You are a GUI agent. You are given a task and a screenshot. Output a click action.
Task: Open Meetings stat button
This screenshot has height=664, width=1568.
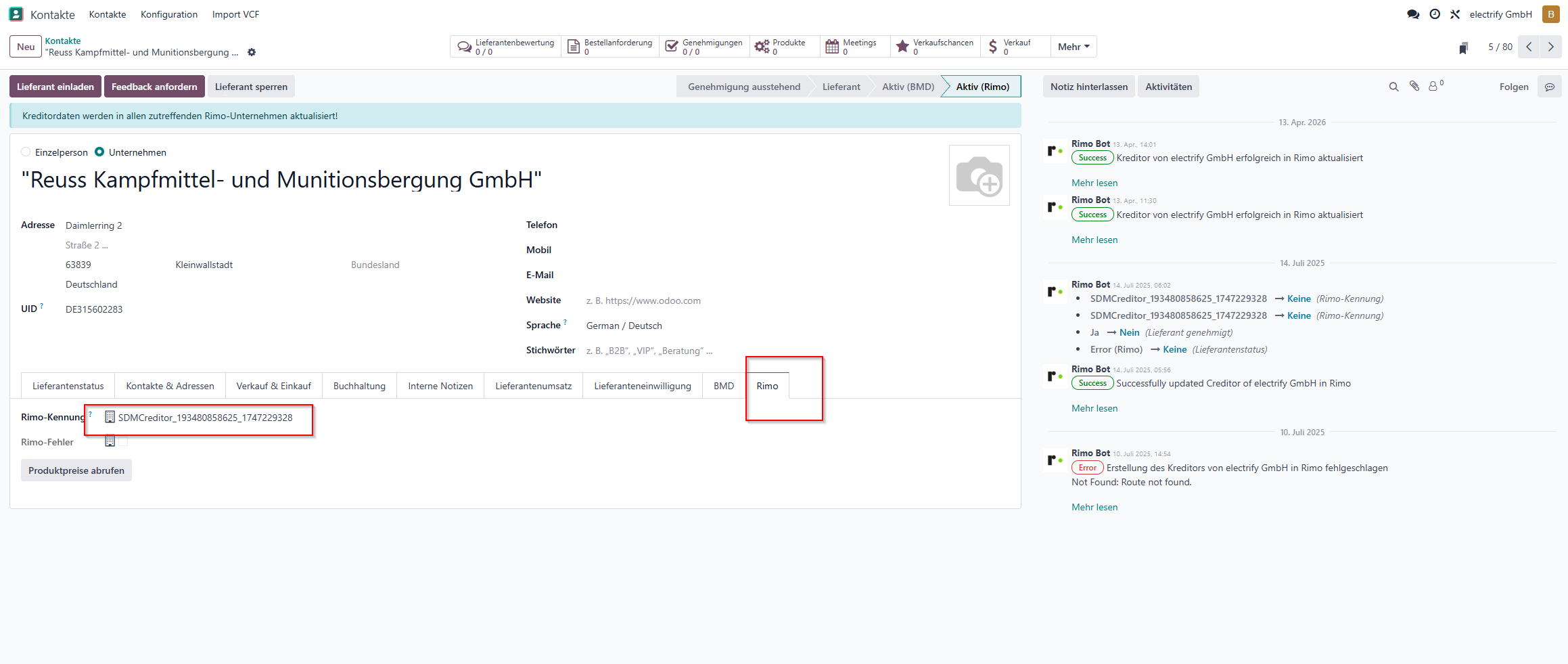click(855, 47)
